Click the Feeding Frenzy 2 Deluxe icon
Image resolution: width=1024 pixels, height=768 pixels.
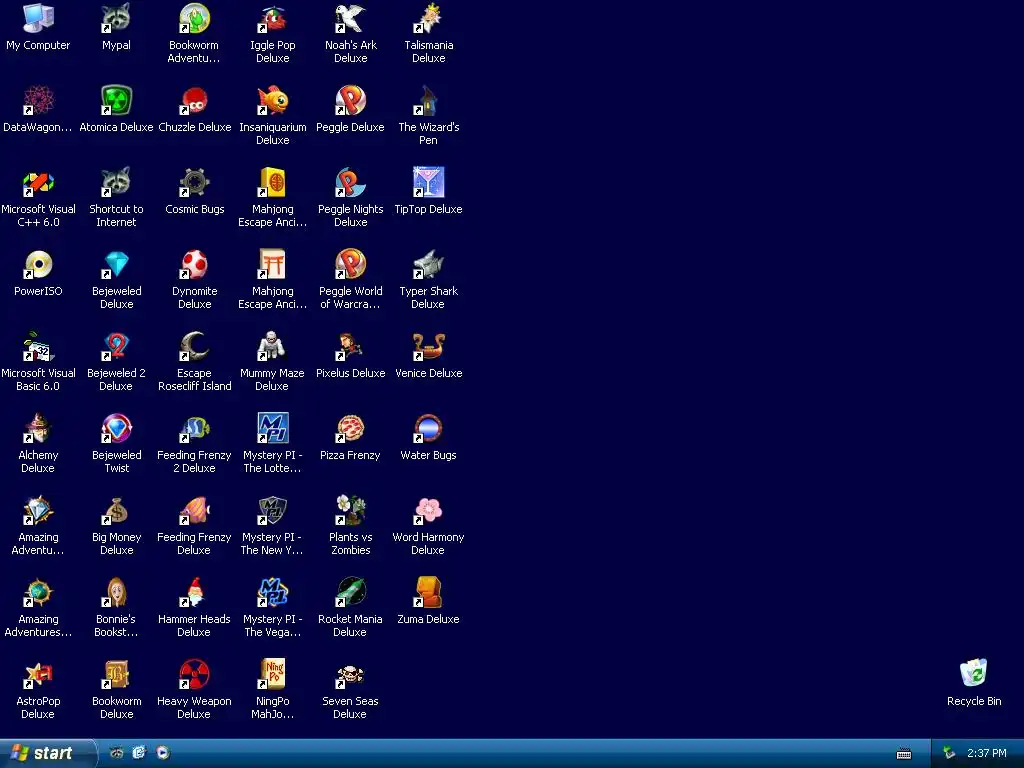pyautogui.click(x=195, y=428)
